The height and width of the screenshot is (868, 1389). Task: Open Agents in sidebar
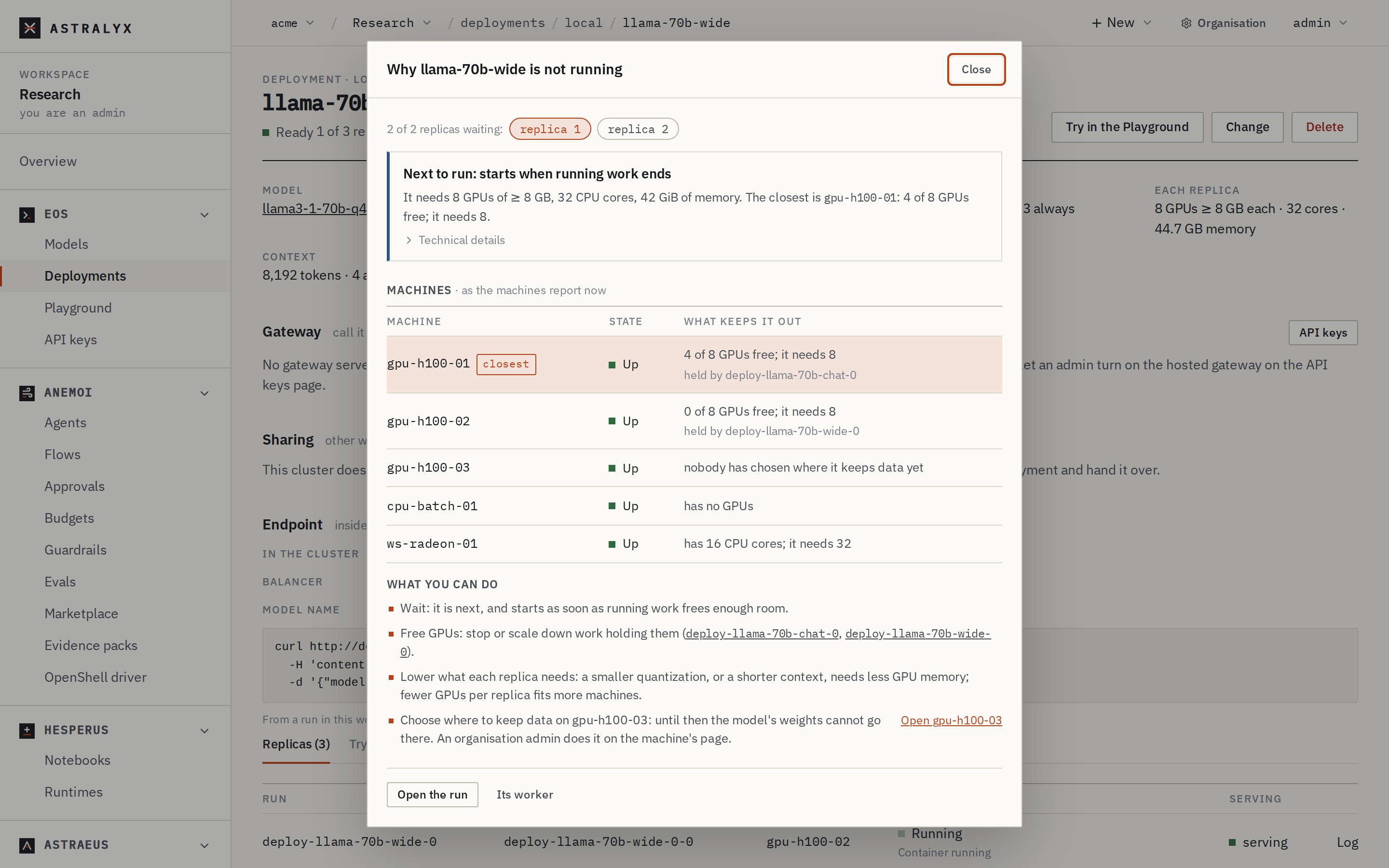tap(66, 423)
